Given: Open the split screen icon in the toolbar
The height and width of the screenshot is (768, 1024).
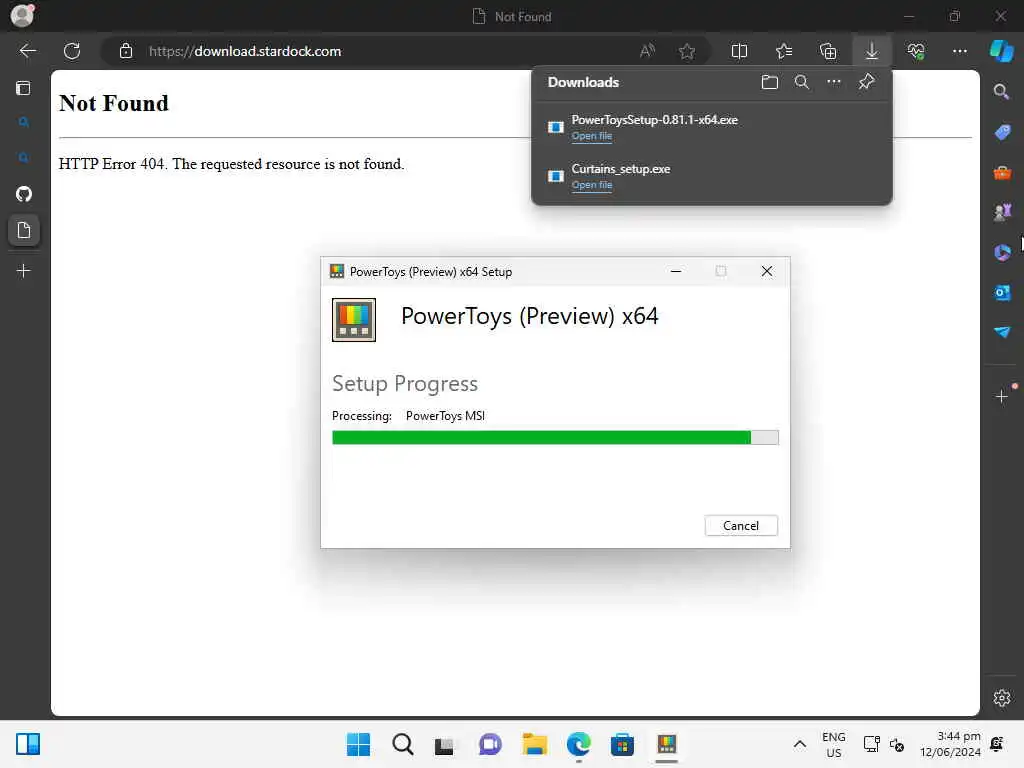Looking at the screenshot, I should (739, 51).
